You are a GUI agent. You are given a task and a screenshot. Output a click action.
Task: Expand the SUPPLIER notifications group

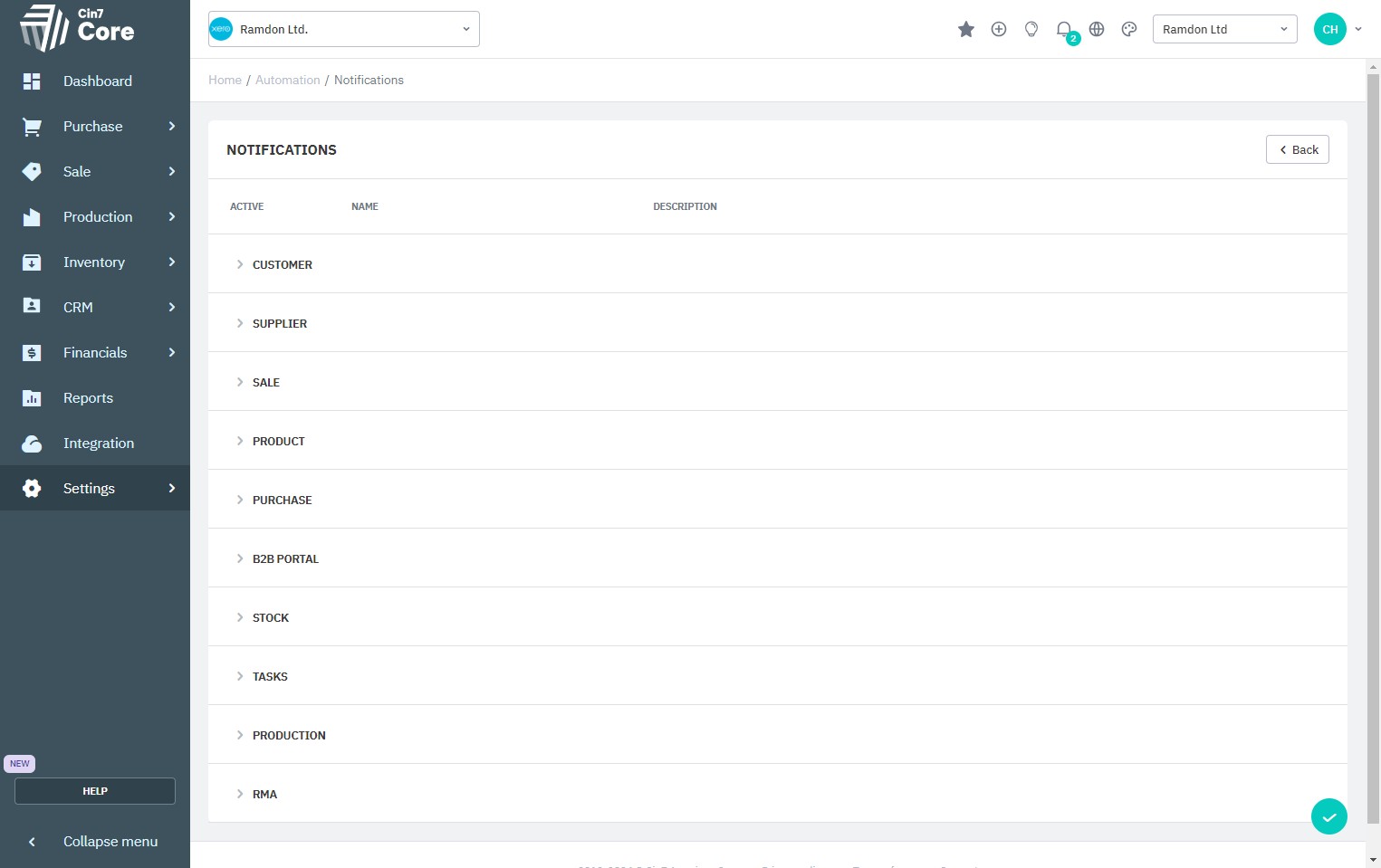coord(279,323)
